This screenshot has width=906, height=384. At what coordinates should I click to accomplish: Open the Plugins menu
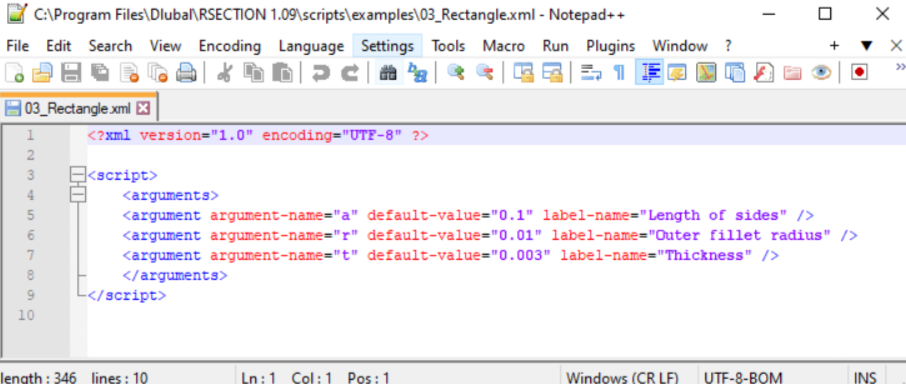coord(611,46)
